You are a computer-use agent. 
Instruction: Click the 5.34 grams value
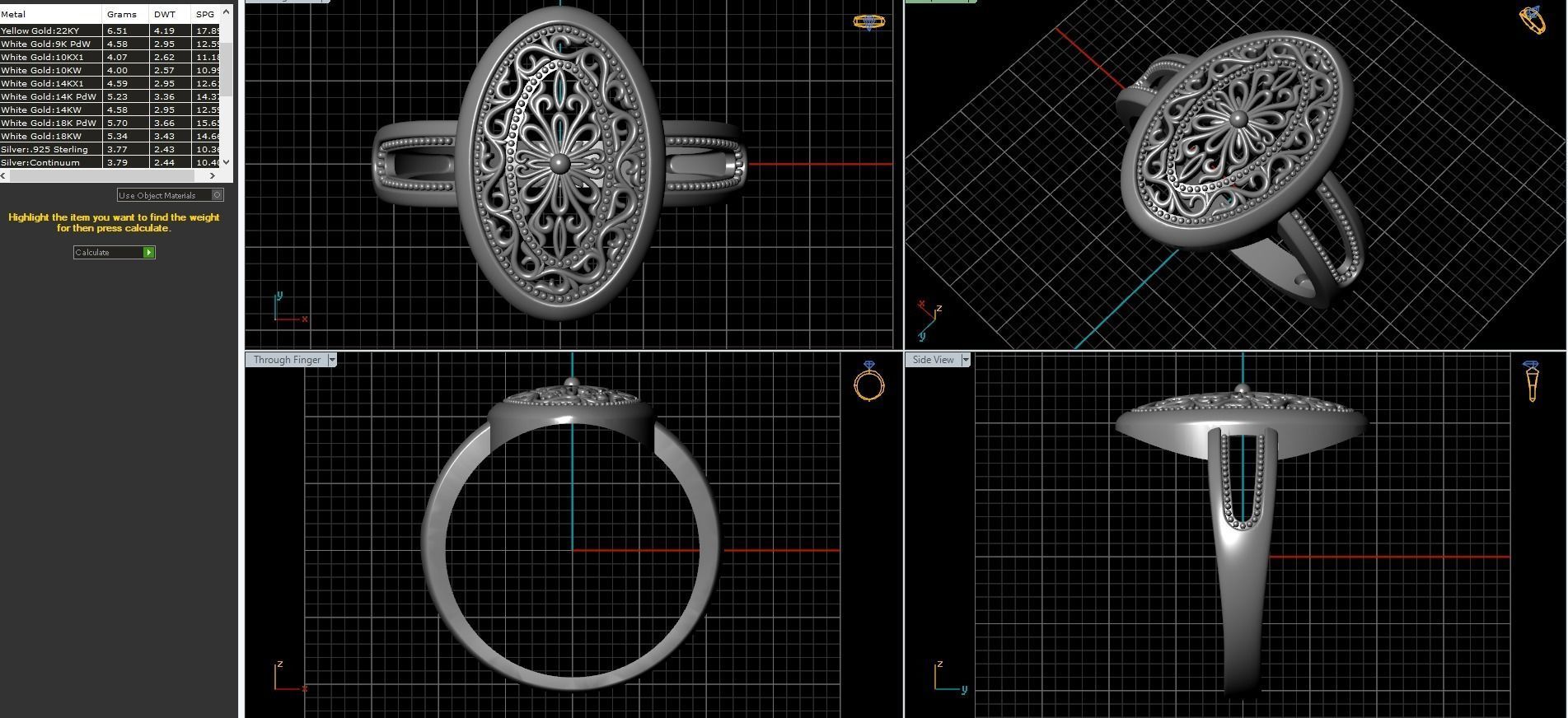(x=117, y=136)
